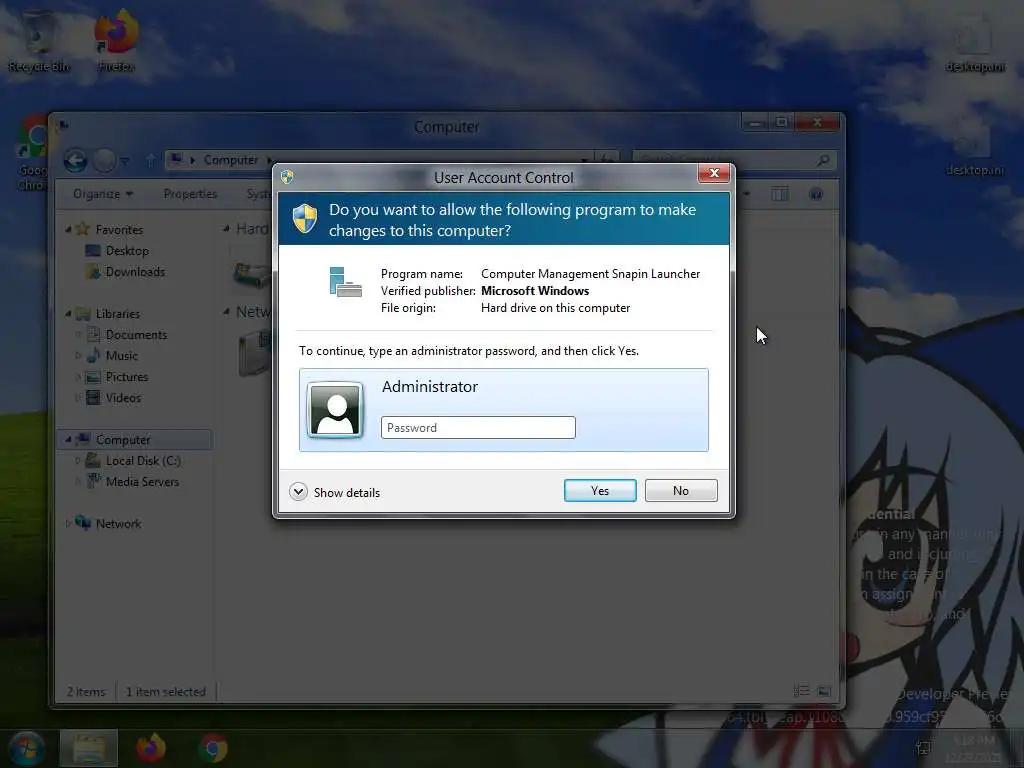Expand Show details chevron
The image size is (1024, 768).
click(298, 492)
